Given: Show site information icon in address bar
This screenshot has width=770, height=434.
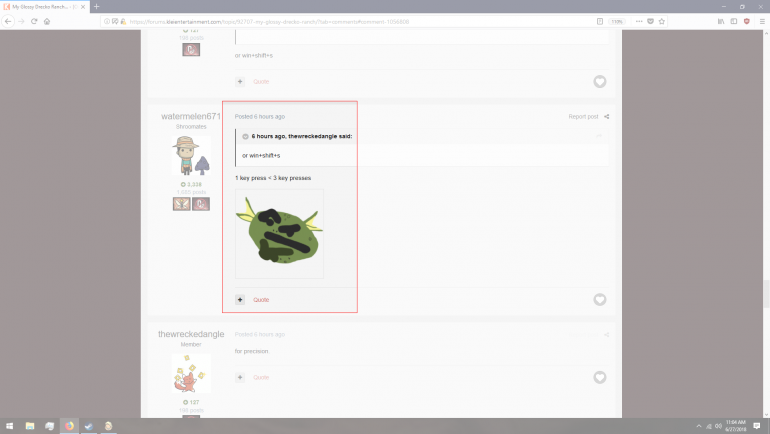Looking at the screenshot, I should tap(107, 22).
